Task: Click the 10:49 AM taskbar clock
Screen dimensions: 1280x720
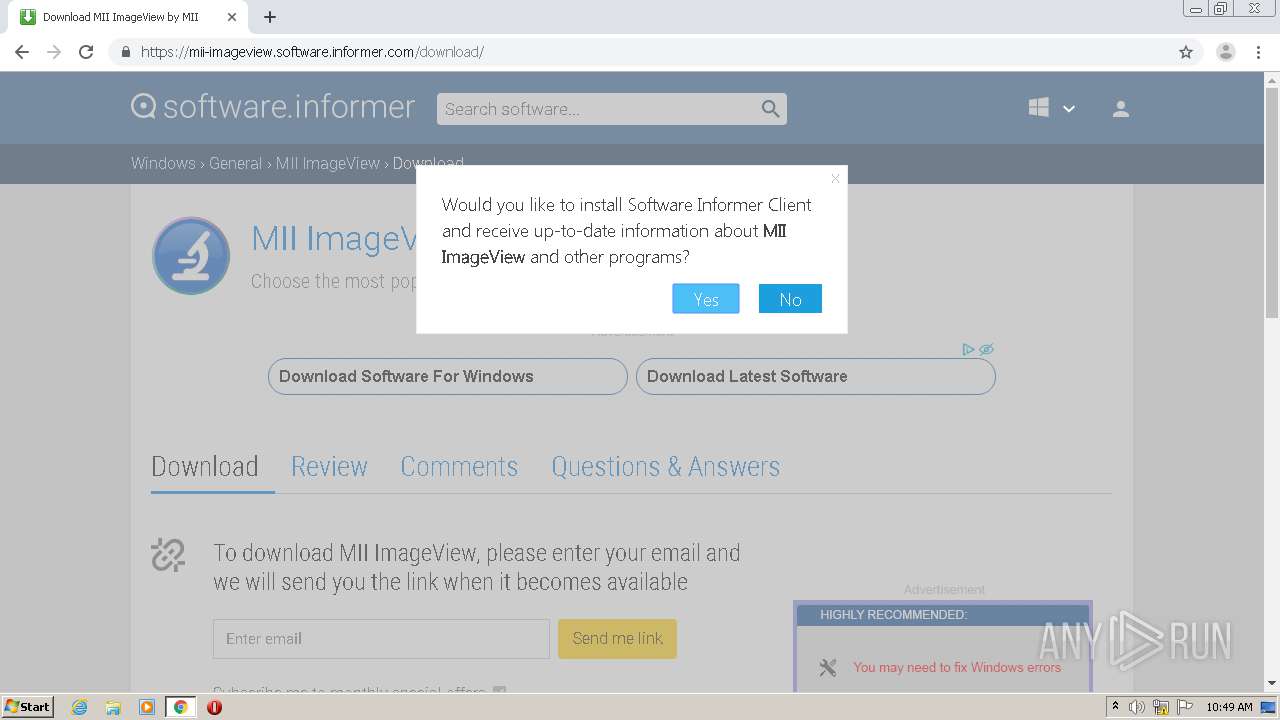Action: click(1229, 707)
